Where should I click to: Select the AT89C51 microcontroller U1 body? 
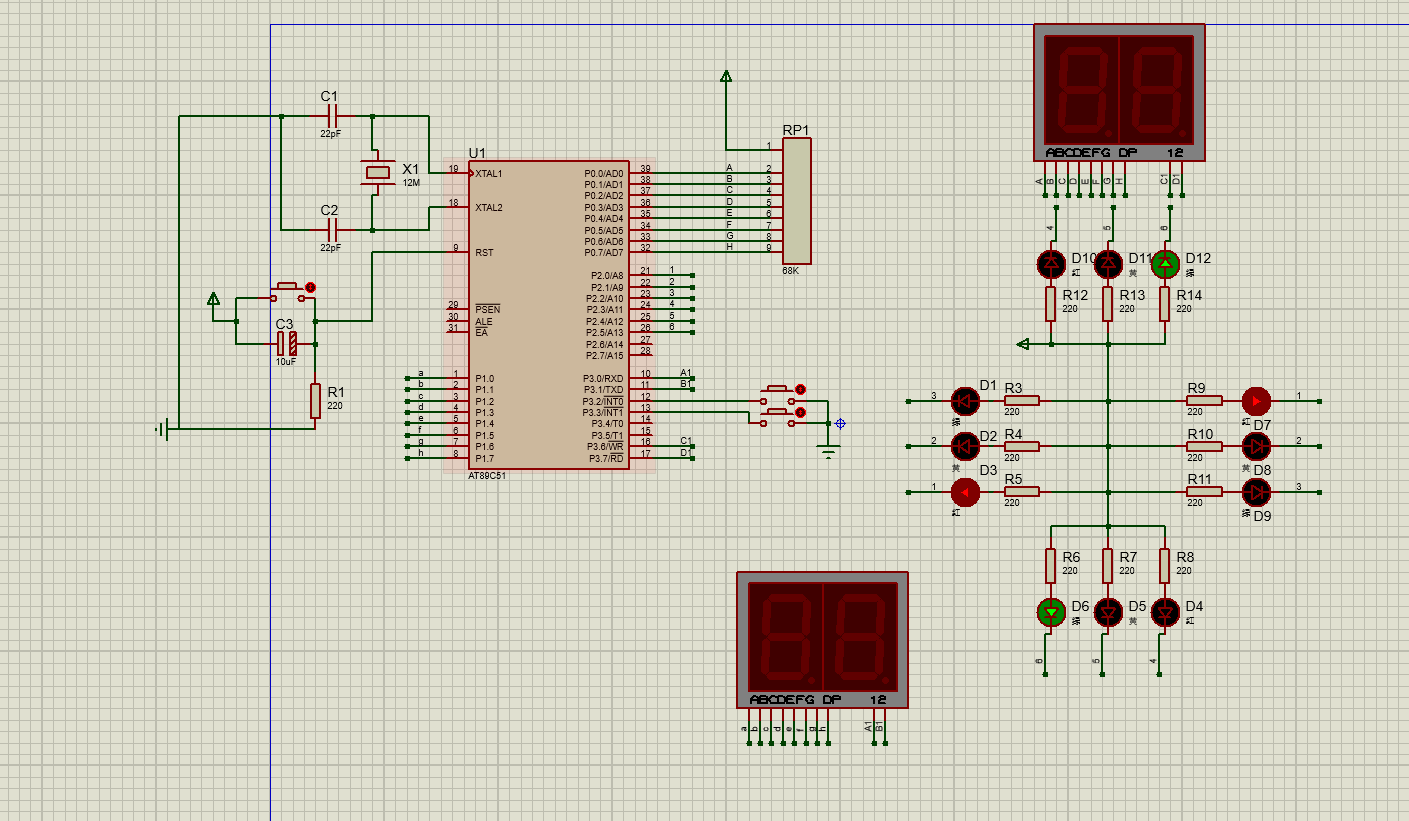tap(549, 314)
